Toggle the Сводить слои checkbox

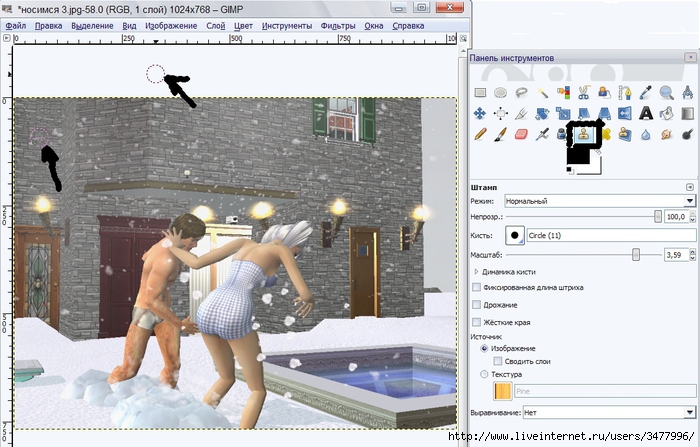click(x=497, y=361)
